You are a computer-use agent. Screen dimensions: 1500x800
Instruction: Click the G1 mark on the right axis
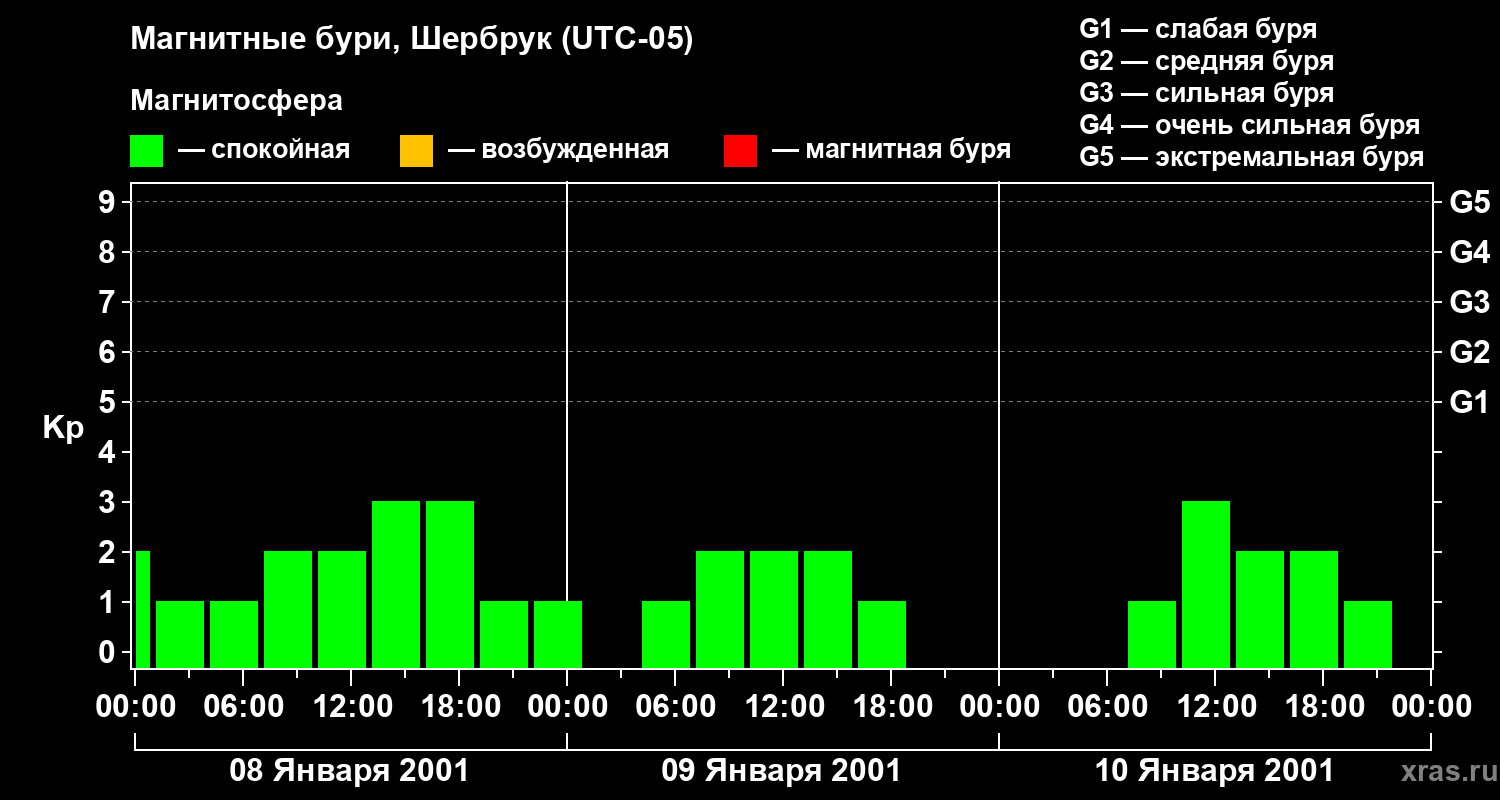click(1469, 402)
